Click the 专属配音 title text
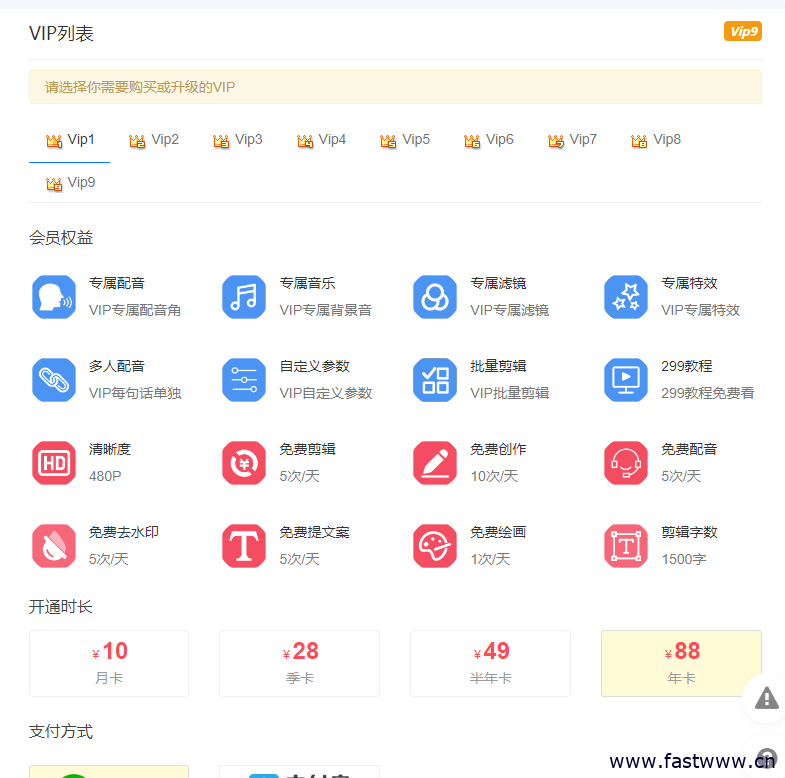The width and height of the screenshot is (785, 778). [117, 283]
